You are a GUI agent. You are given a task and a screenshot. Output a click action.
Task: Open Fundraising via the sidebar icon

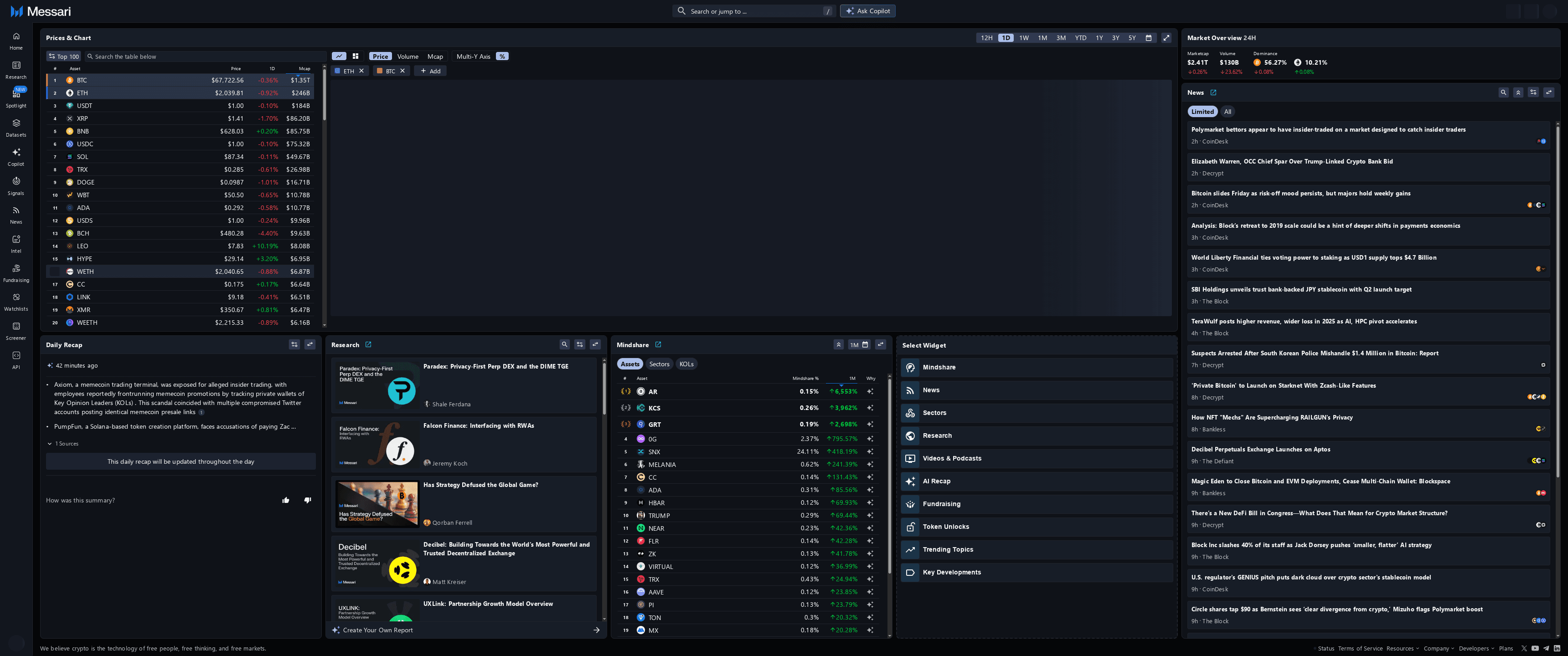tap(16, 272)
